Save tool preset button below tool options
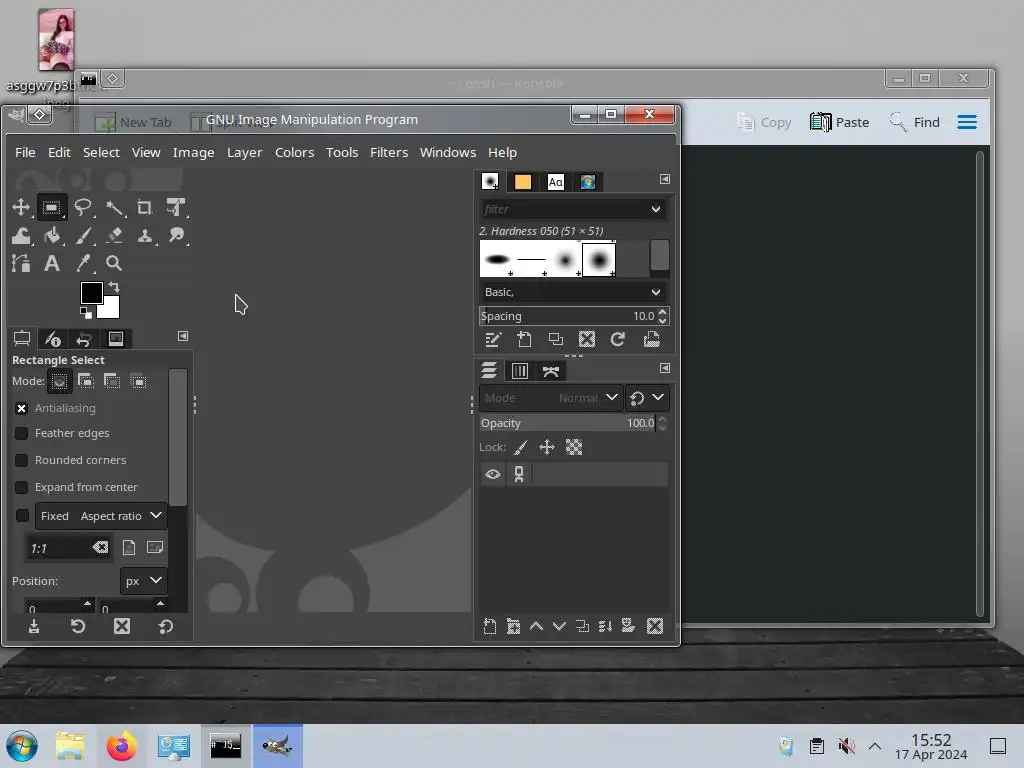Image resolution: width=1024 pixels, height=768 pixels. pos(34,627)
